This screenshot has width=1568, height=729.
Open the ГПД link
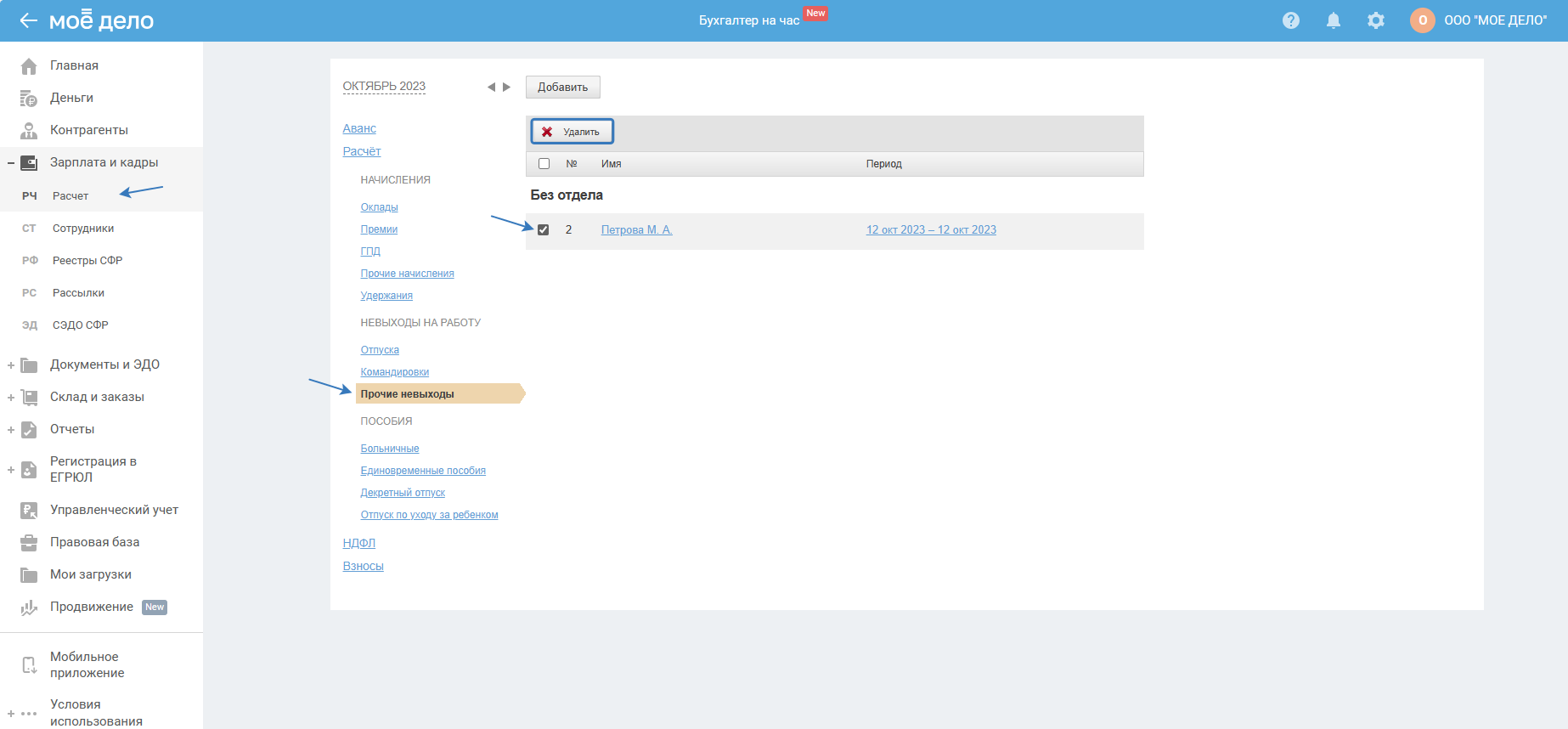click(x=370, y=251)
